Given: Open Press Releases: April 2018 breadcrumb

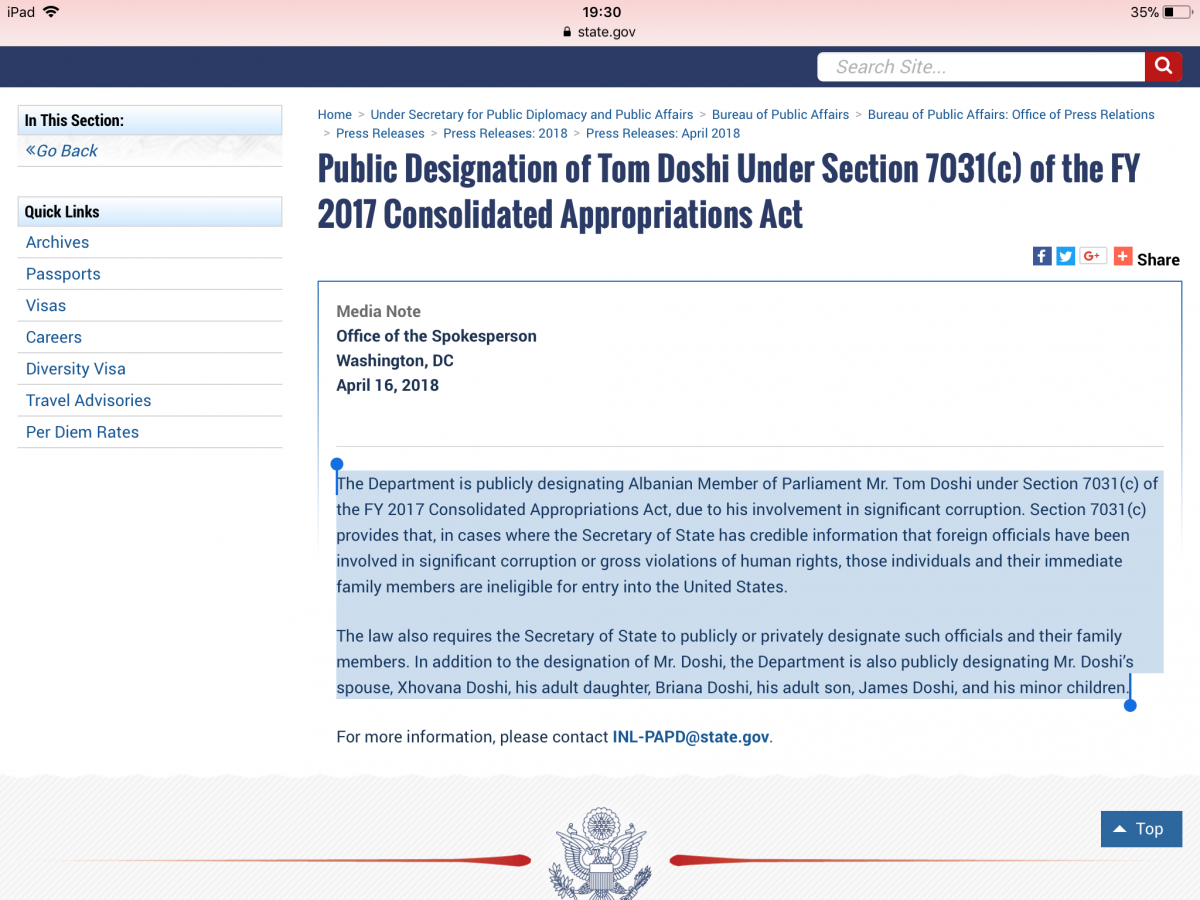Looking at the screenshot, I should click(663, 133).
